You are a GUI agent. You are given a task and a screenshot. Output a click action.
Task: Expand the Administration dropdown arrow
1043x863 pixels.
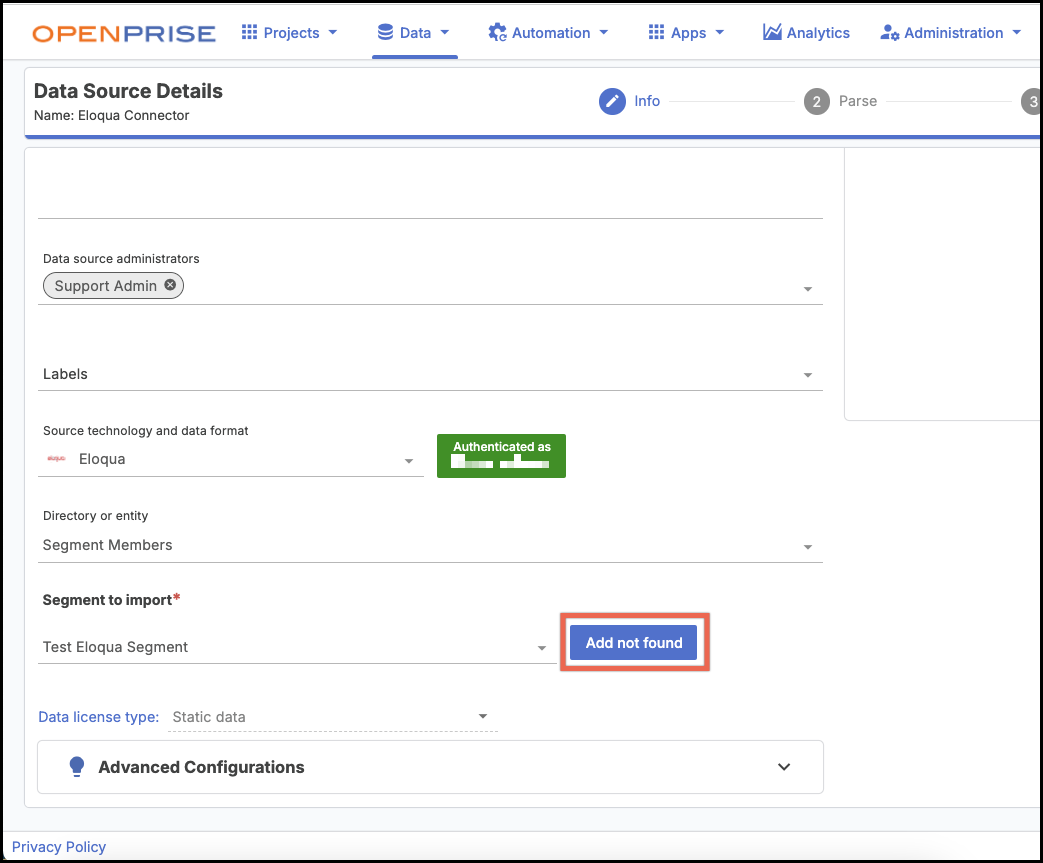tap(1016, 32)
